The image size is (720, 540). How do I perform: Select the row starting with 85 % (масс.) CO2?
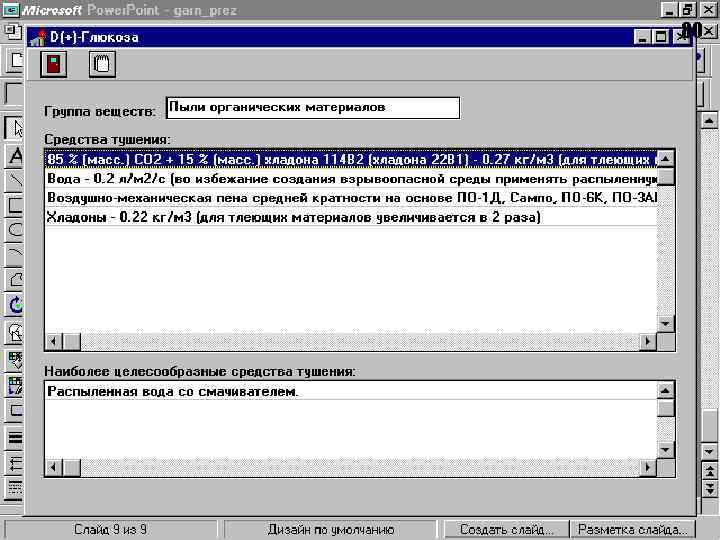pyautogui.click(x=351, y=159)
